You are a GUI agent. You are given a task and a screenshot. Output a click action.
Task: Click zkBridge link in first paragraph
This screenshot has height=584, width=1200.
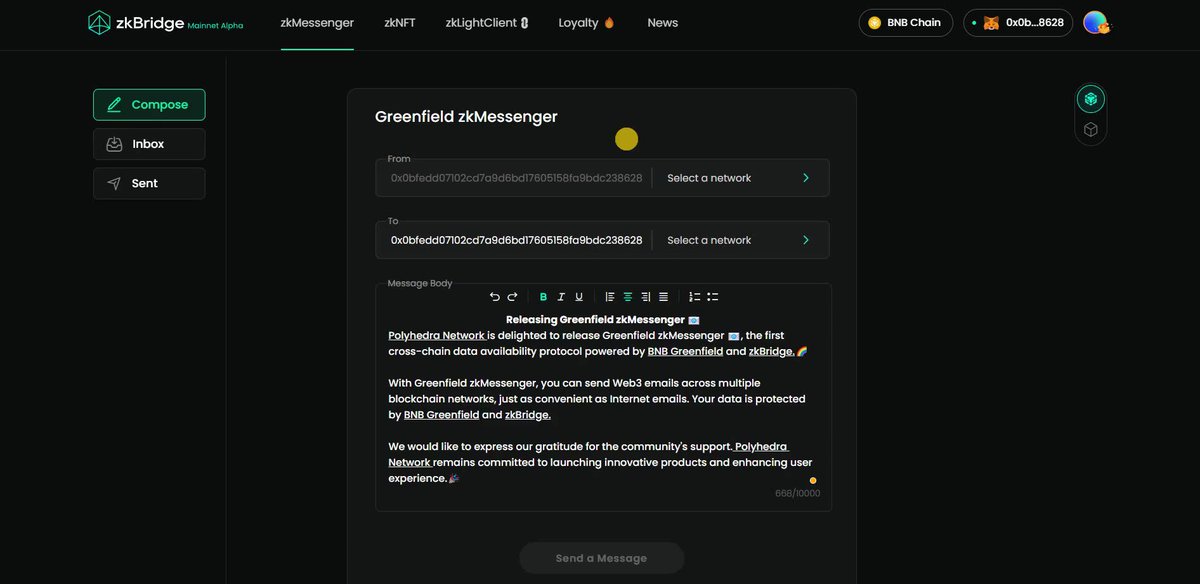tap(772, 352)
